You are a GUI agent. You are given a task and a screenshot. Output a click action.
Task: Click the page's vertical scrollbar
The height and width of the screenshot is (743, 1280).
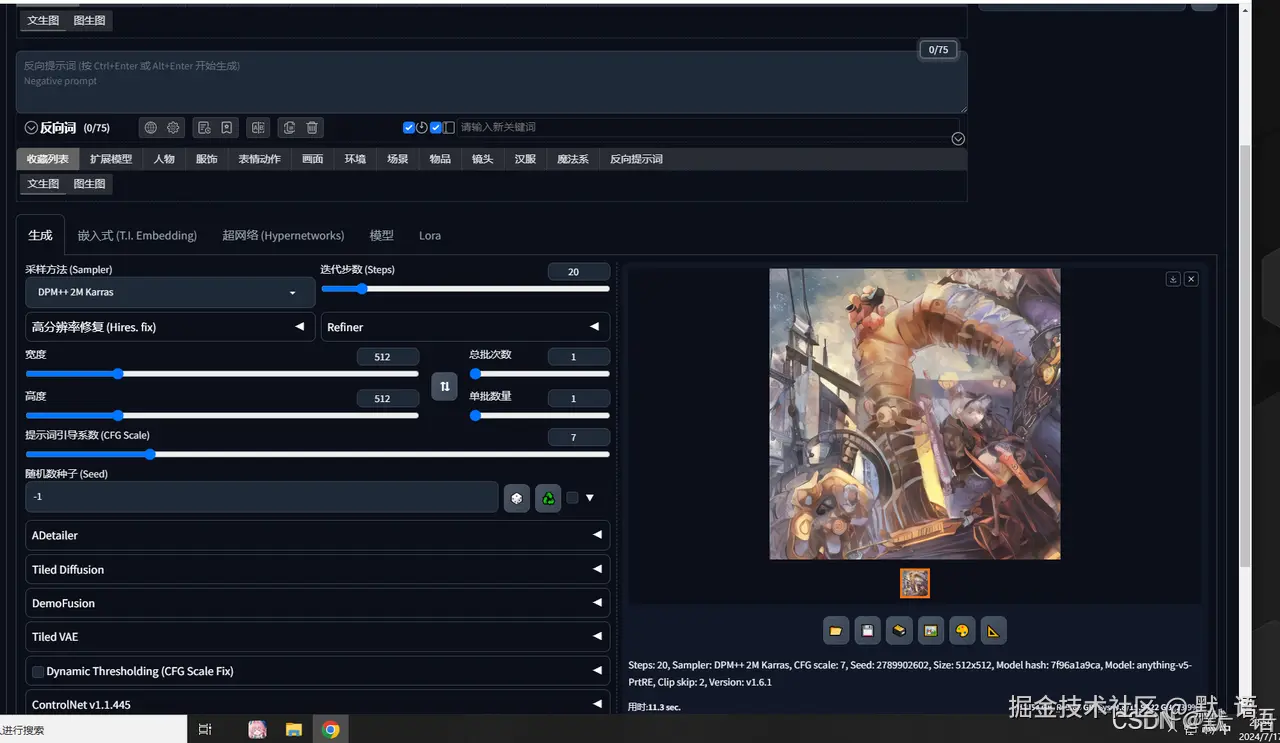tap(1245, 355)
